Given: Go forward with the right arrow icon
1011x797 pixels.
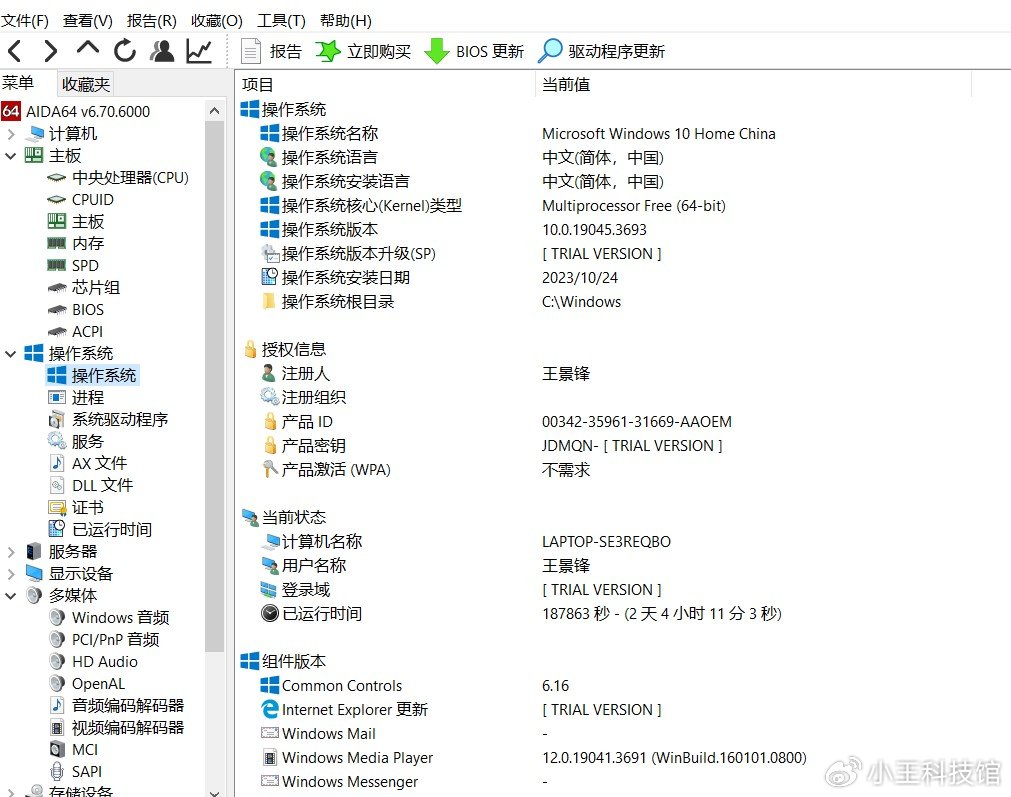Looking at the screenshot, I should coord(51,50).
